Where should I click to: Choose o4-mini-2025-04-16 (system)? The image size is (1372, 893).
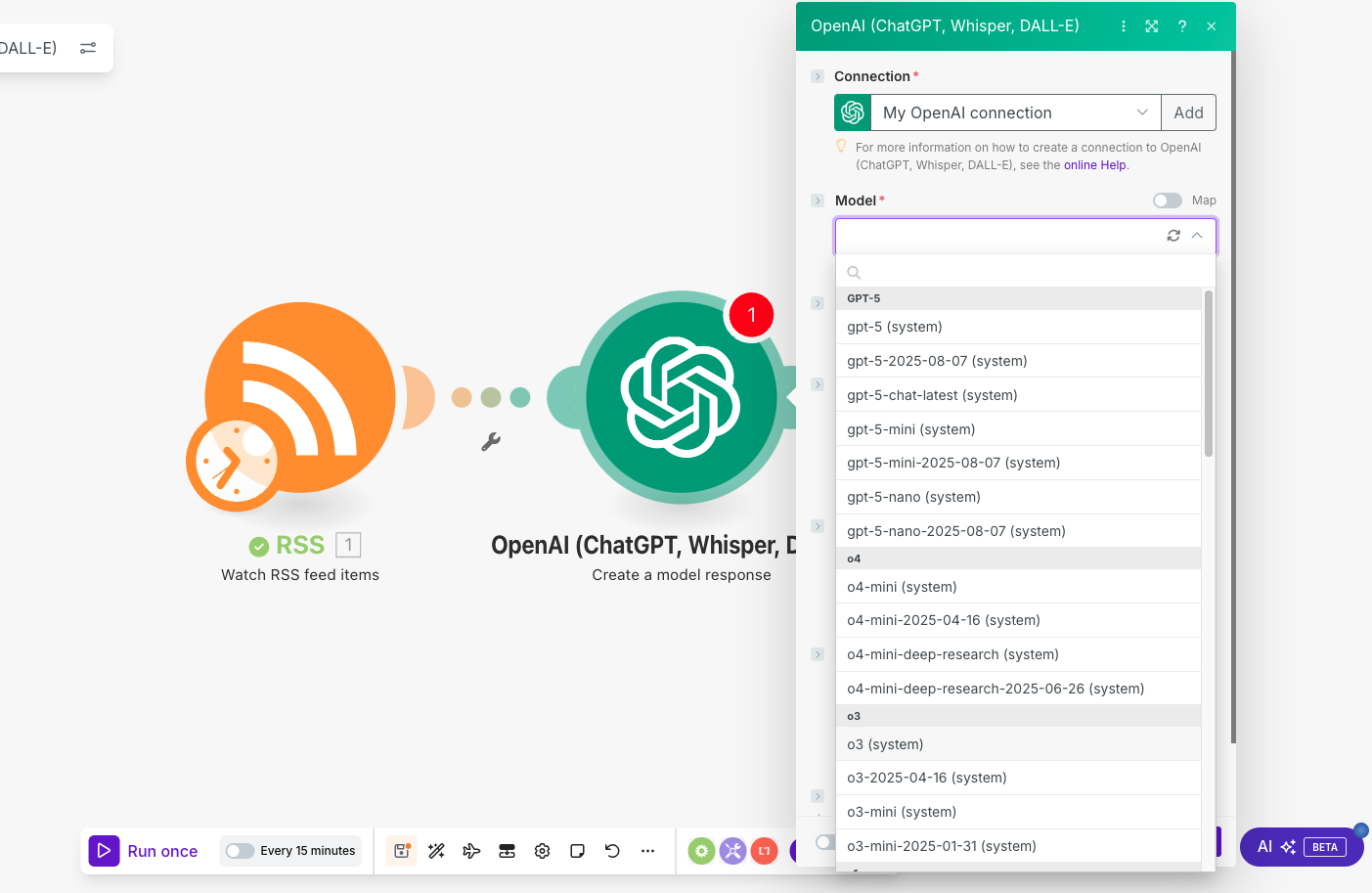pyautogui.click(x=1018, y=620)
